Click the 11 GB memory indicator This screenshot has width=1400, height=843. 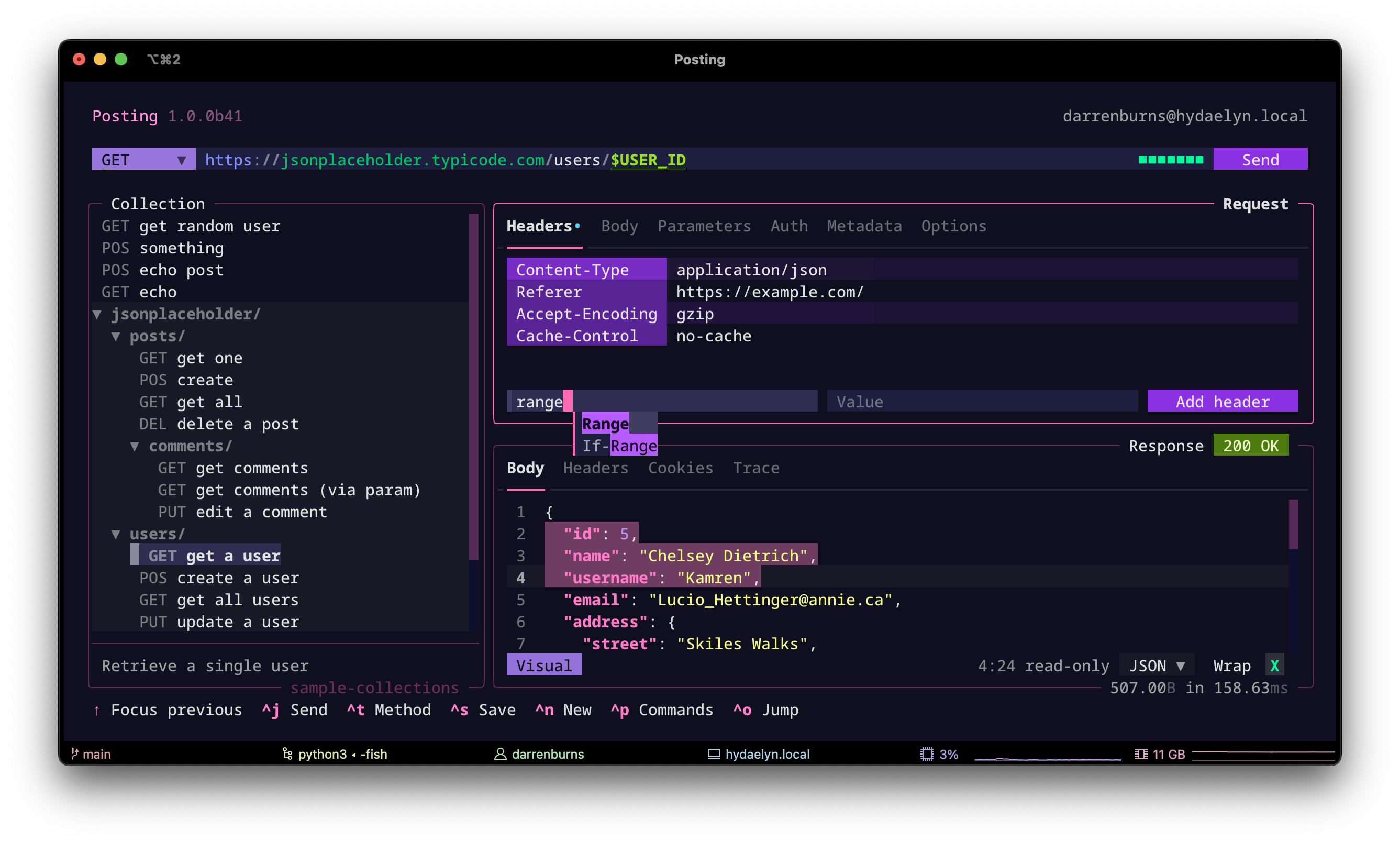[1160, 754]
